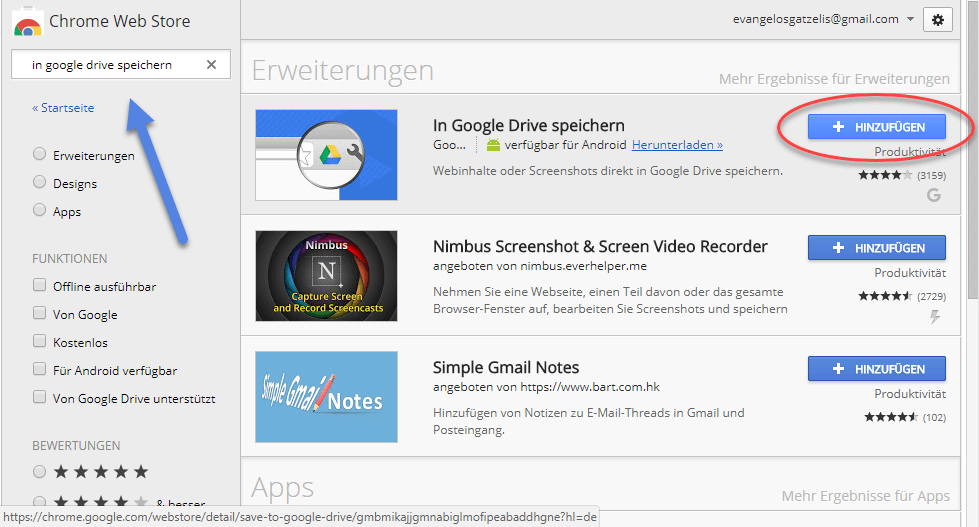The image size is (979, 527).
Task: Click the lightning bolt icon under Nimbus rating
Action: click(x=935, y=317)
